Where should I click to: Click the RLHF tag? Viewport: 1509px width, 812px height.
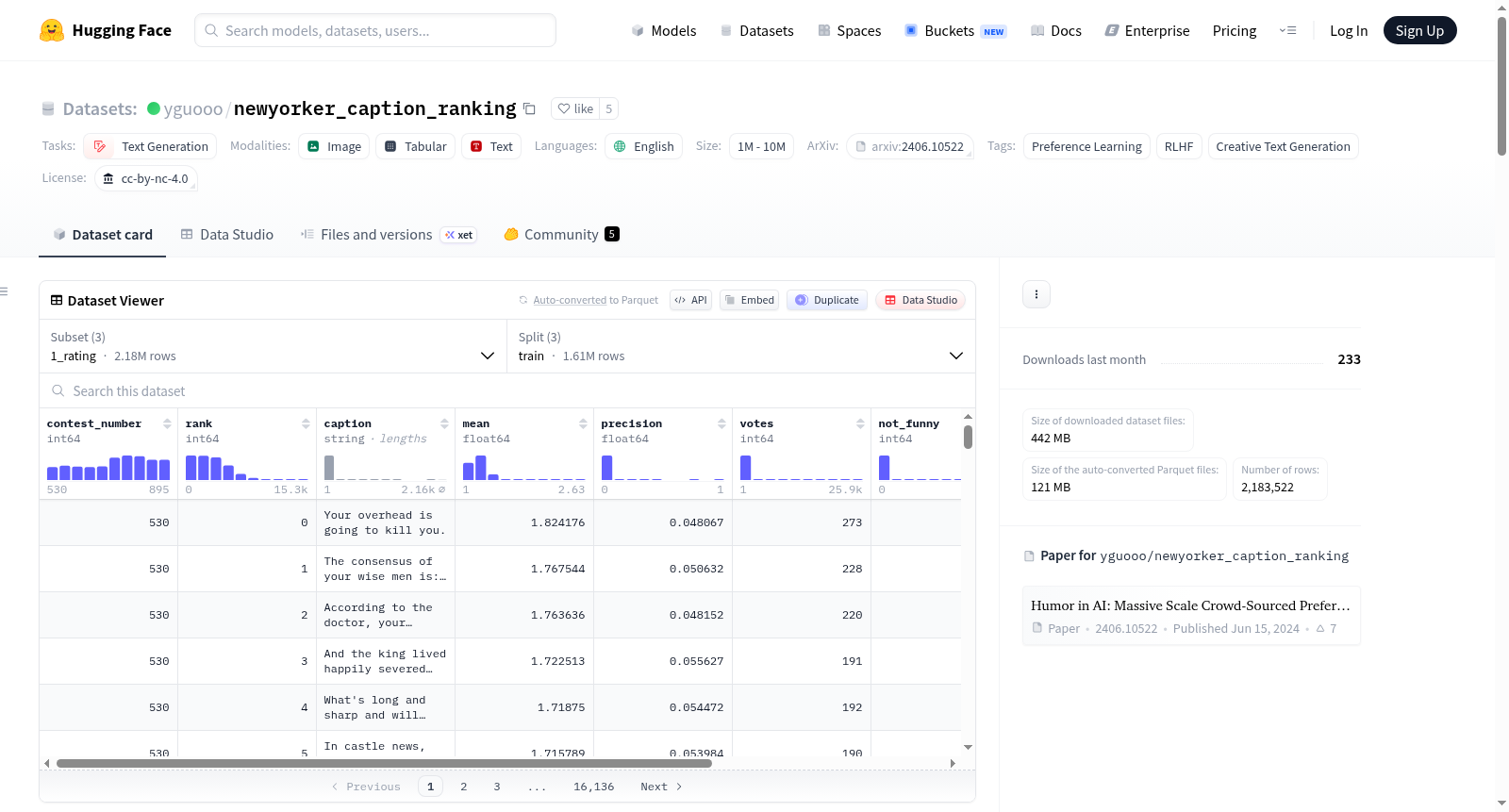(x=1179, y=146)
